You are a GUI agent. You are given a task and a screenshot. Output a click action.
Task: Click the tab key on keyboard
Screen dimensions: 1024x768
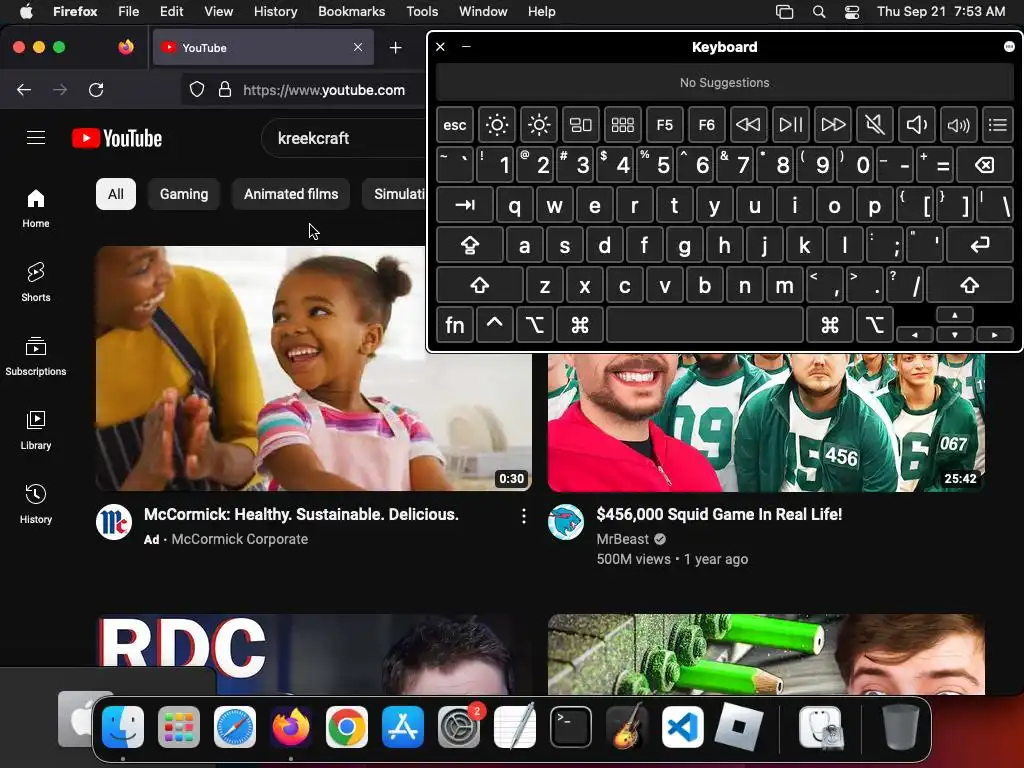click(465, 205)
